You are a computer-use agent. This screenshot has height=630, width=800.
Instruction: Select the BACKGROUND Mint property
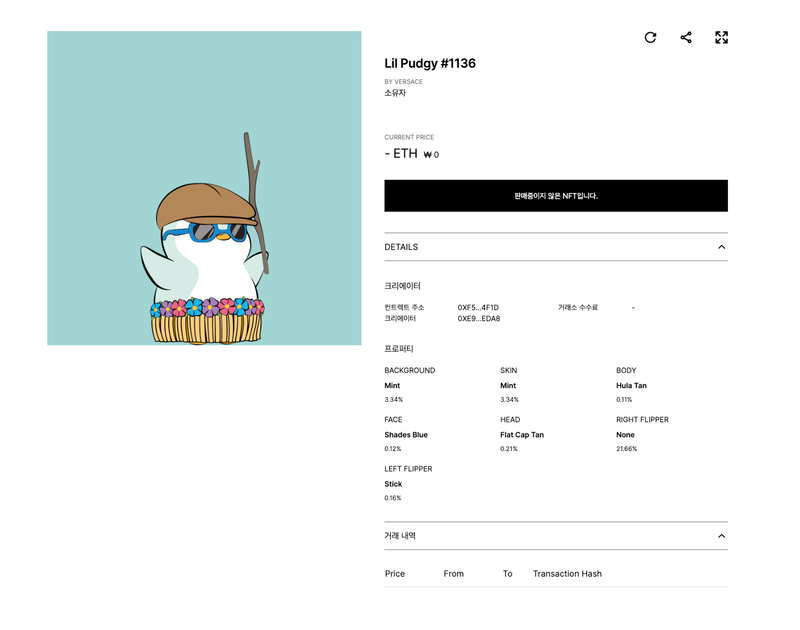[392, 385]
